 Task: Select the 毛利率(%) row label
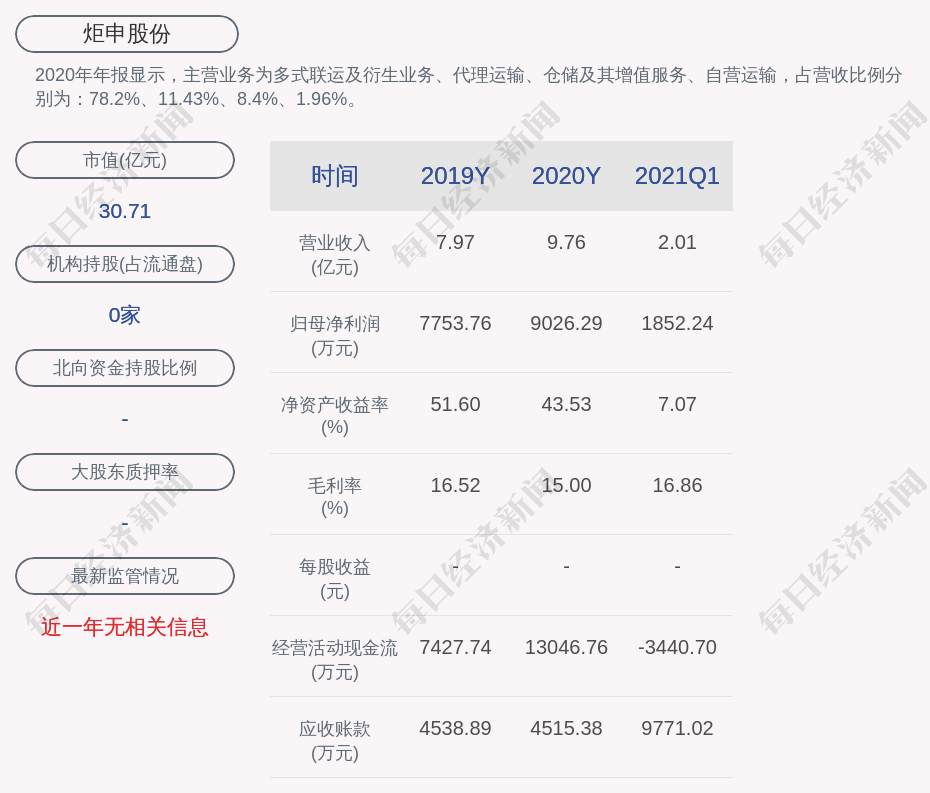(x=334, y=497)
